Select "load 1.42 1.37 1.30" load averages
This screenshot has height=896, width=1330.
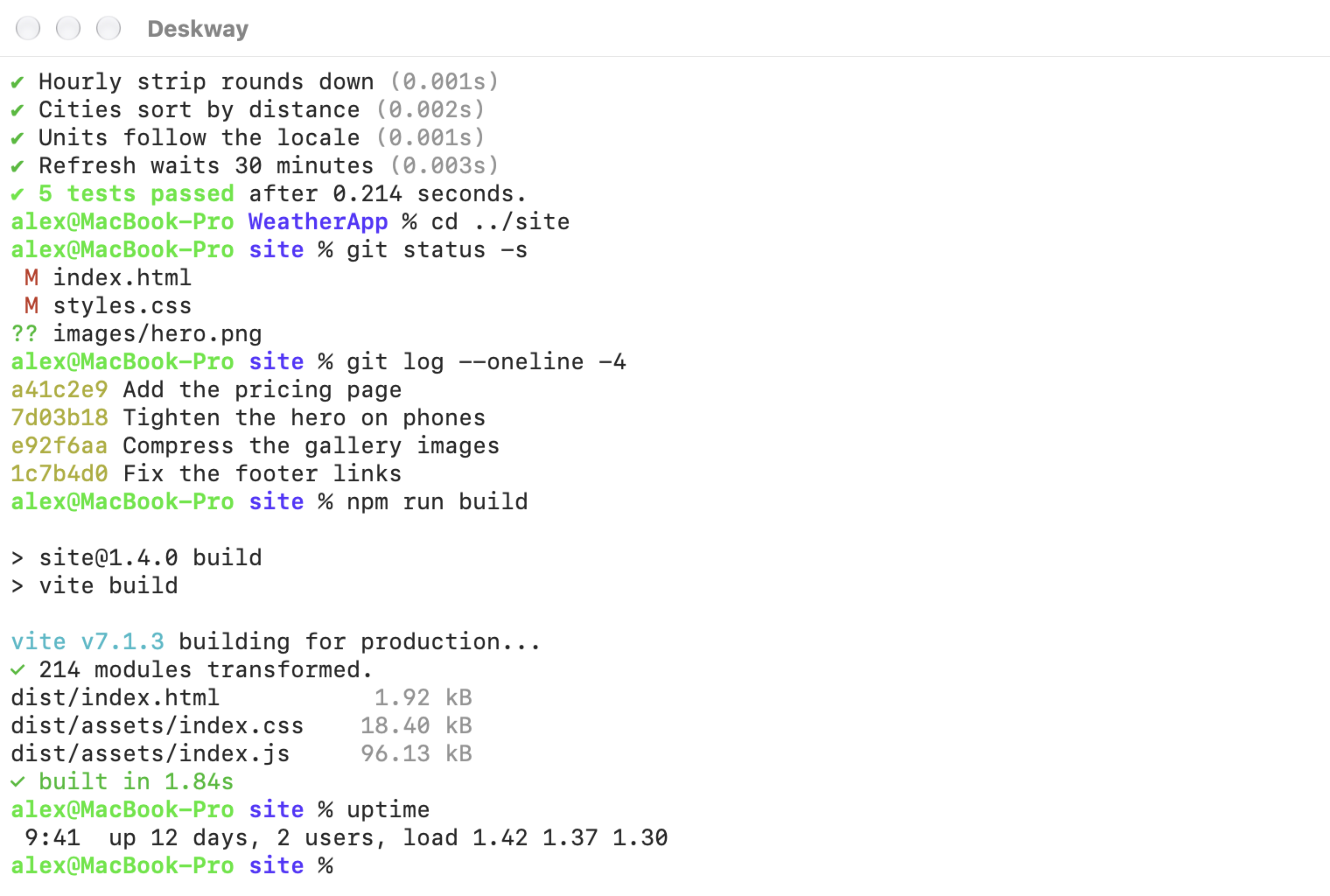coord(535,837)
